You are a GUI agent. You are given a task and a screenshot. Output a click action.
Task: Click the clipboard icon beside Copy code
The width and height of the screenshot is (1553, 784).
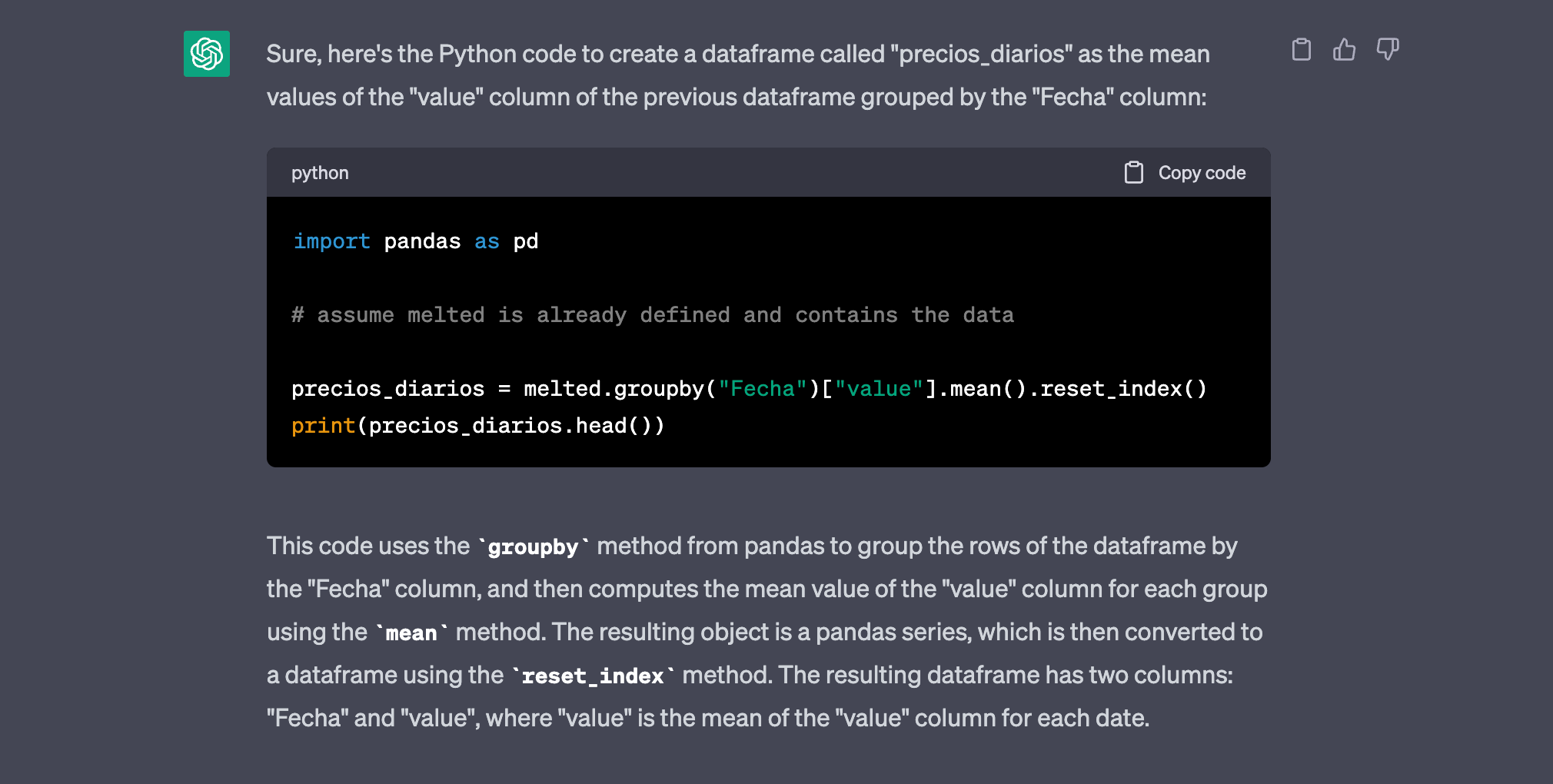[x=1133, y=173]
